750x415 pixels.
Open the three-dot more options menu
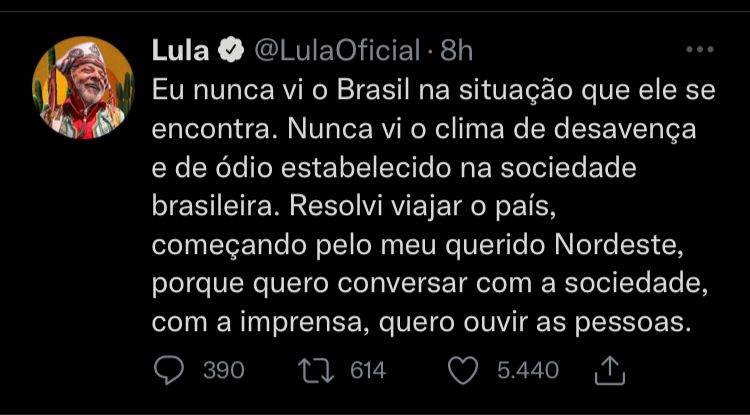click(x=699, y=49)
